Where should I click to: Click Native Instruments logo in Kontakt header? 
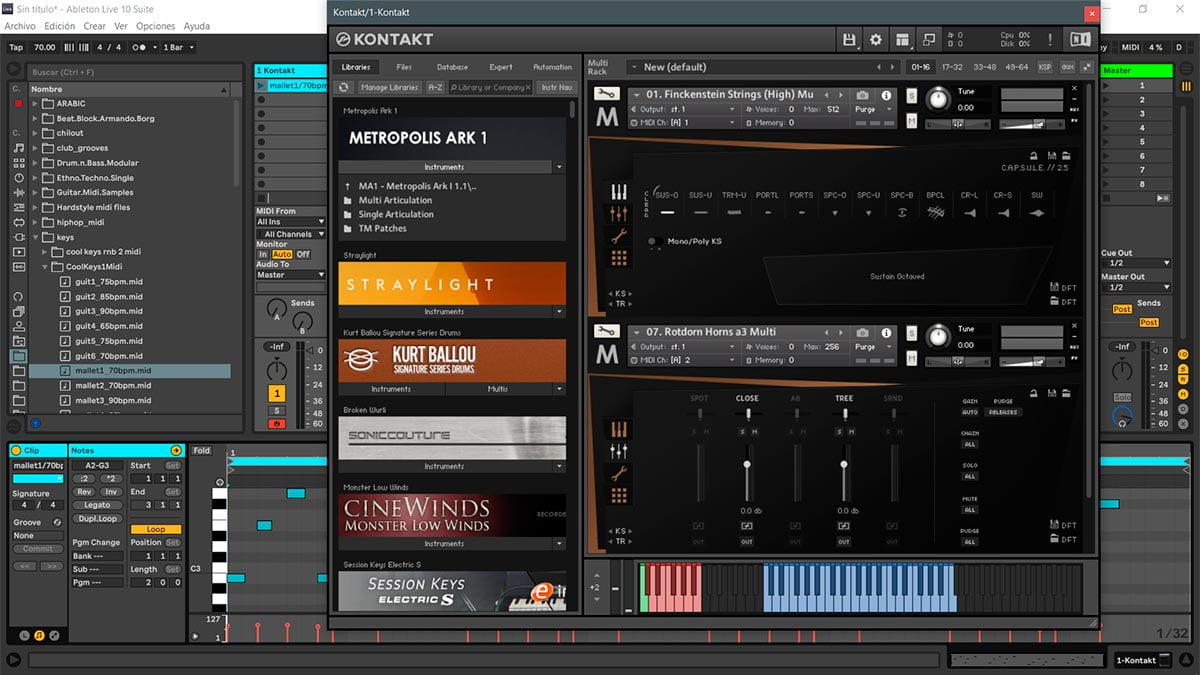(1080, 40)
